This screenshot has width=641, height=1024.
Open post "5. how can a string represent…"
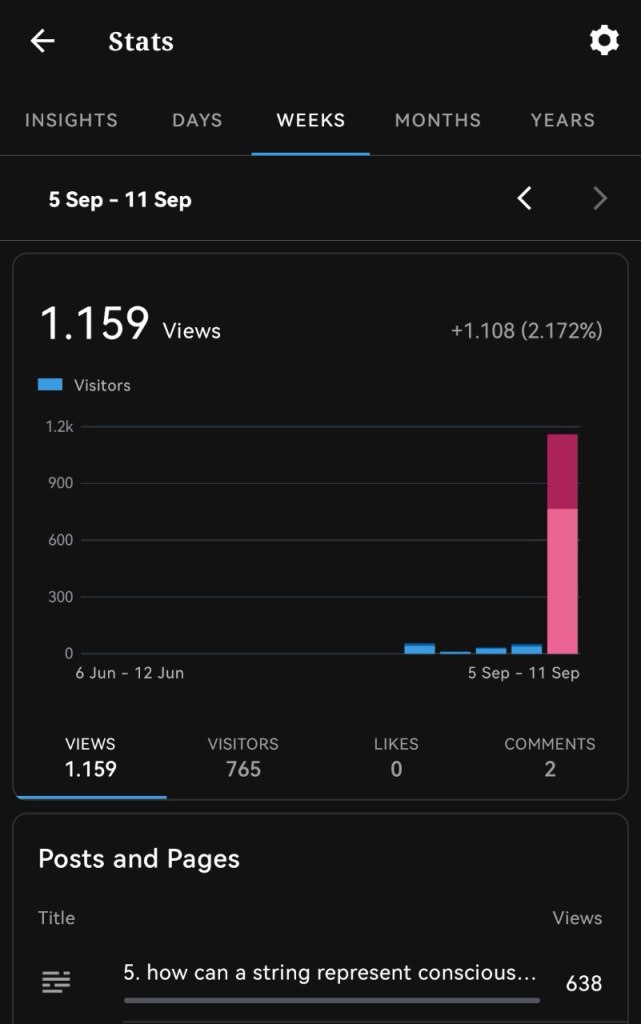tap(330, 973)
